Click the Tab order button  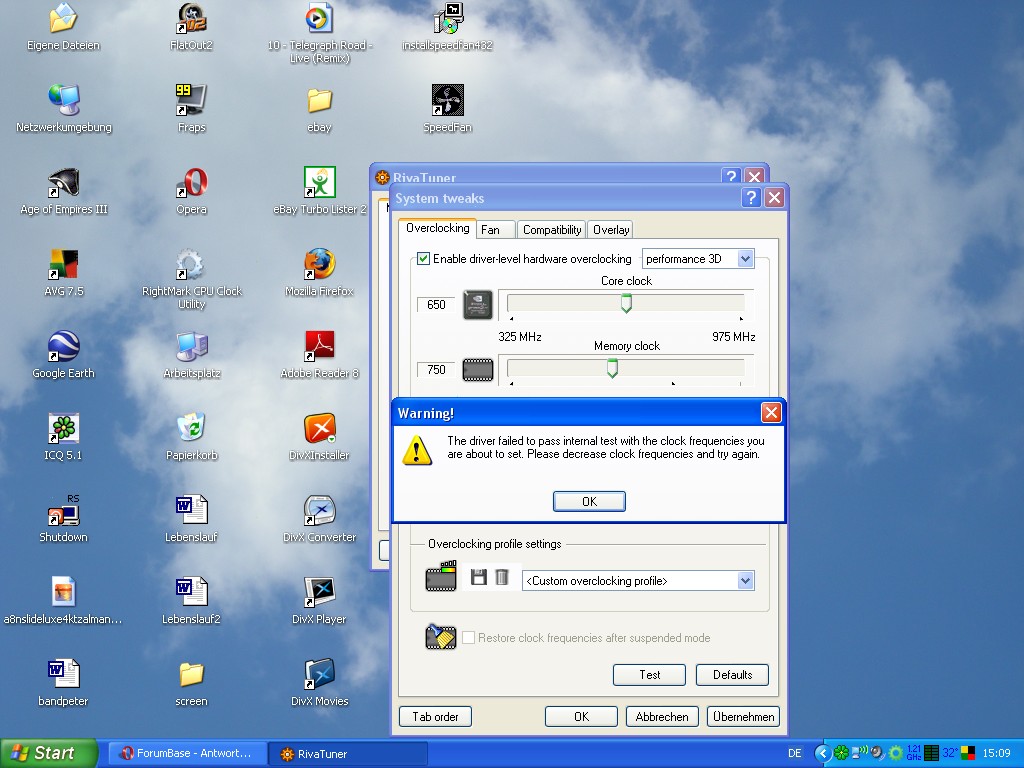point(435,716)
